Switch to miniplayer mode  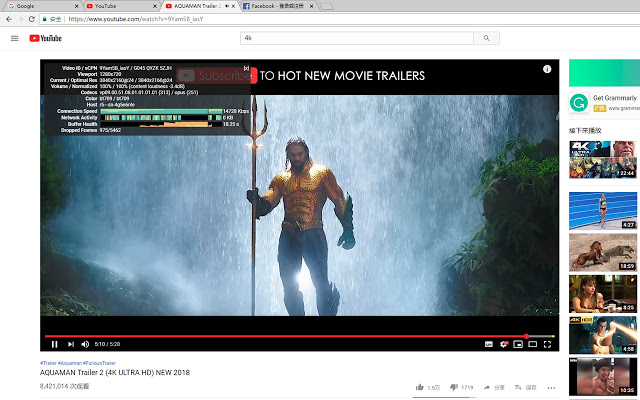(518, 344)
